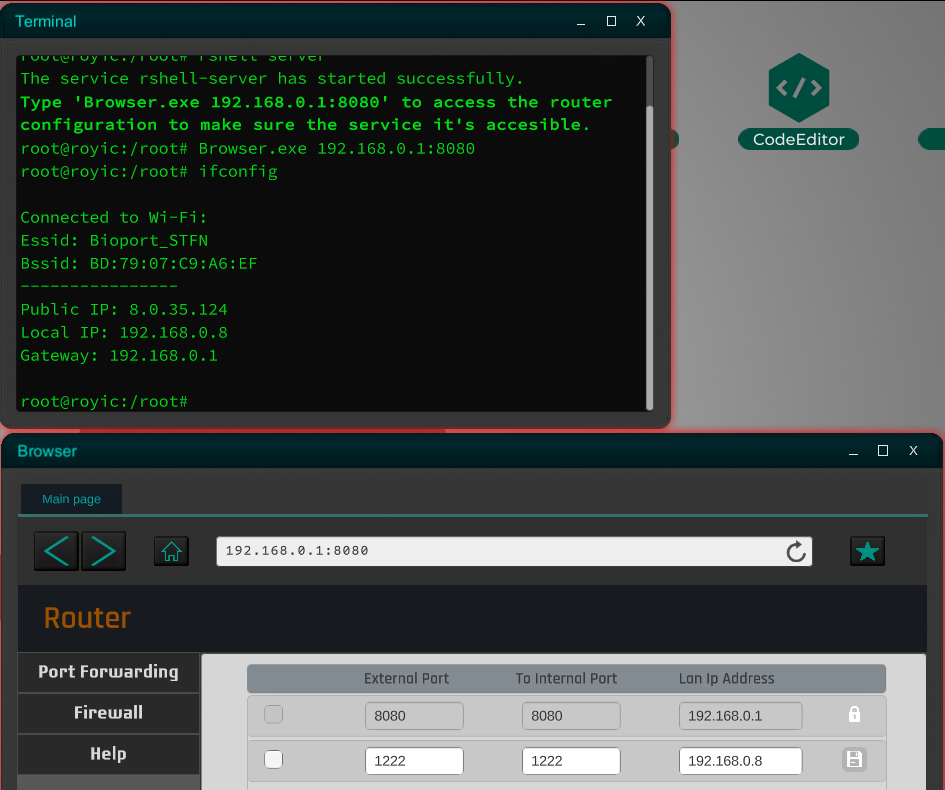Click 'Connected to Wi-Fi:' line
This screenshot has width=945, height=790.
[x=114, y=218]
